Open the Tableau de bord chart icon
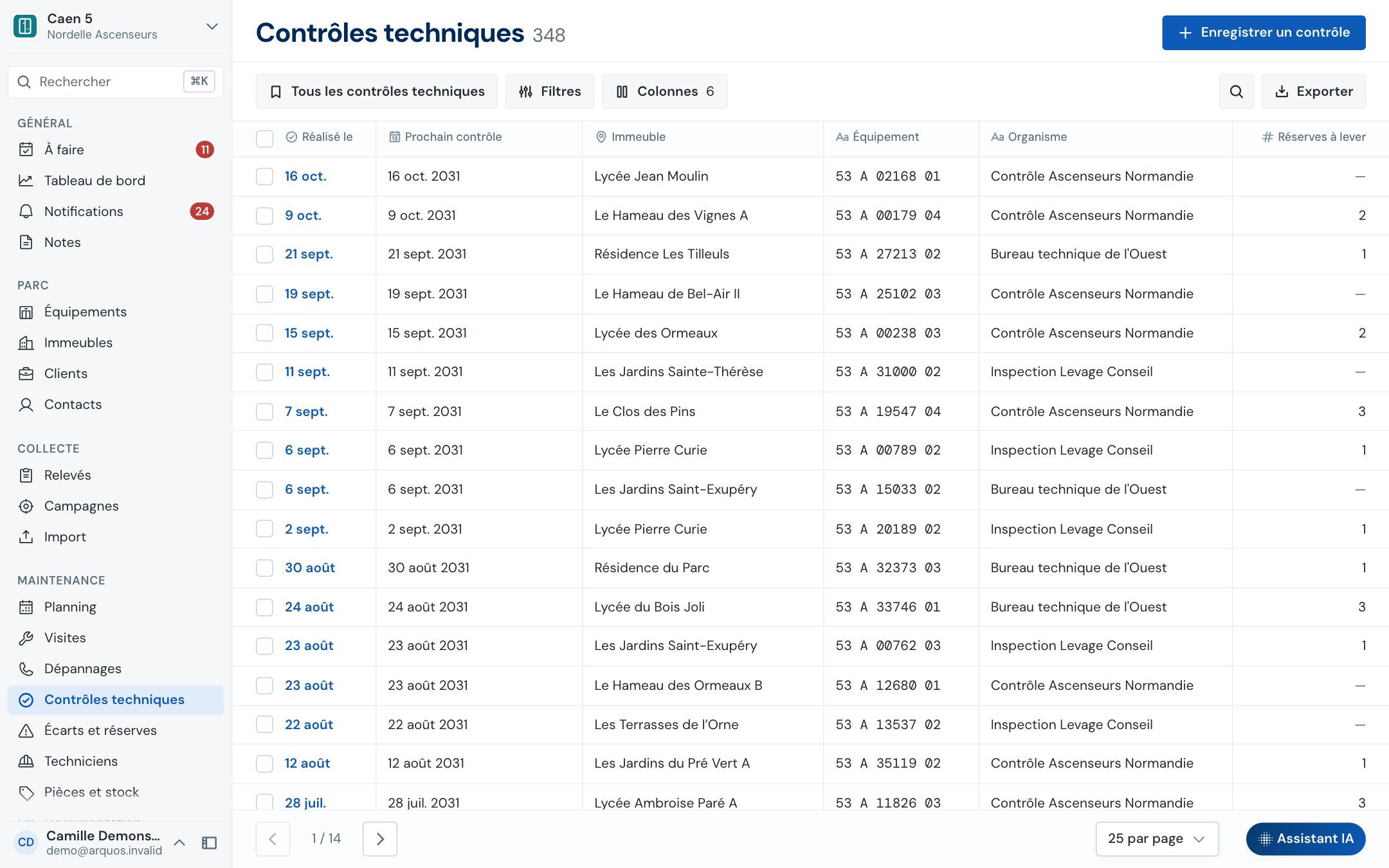 (26, 181)
